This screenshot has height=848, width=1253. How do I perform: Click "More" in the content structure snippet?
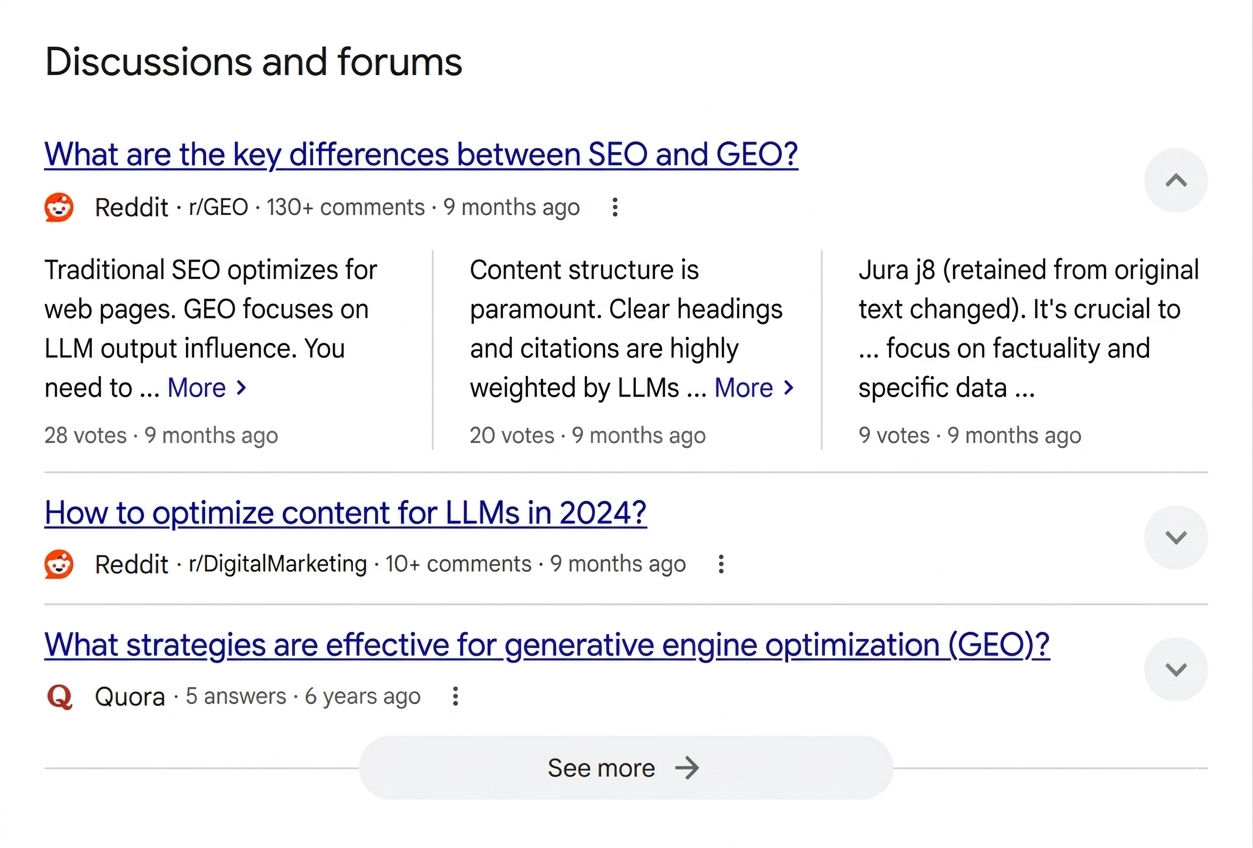point(745,388)
